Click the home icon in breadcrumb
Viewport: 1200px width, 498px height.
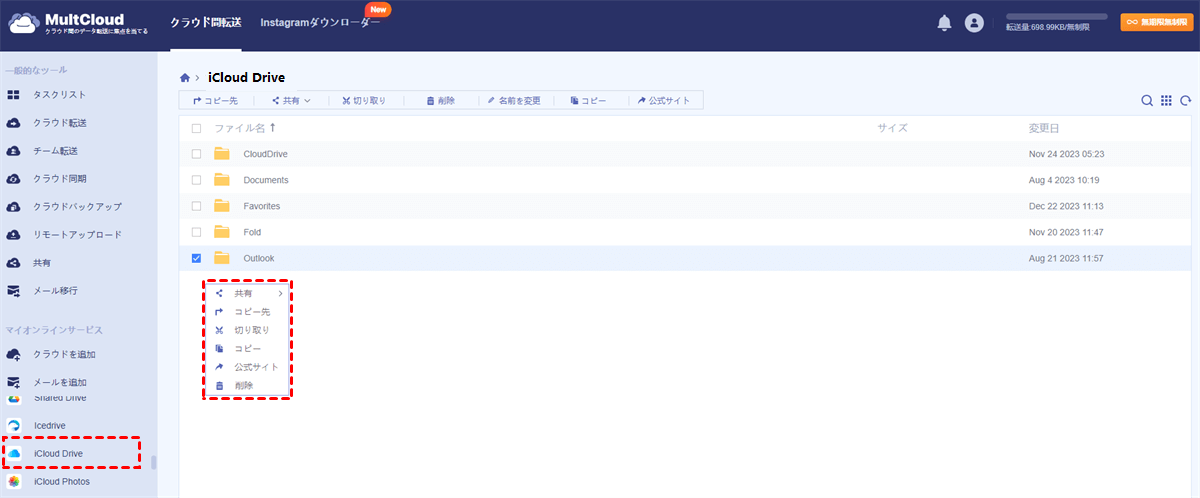tap(185, 77)
